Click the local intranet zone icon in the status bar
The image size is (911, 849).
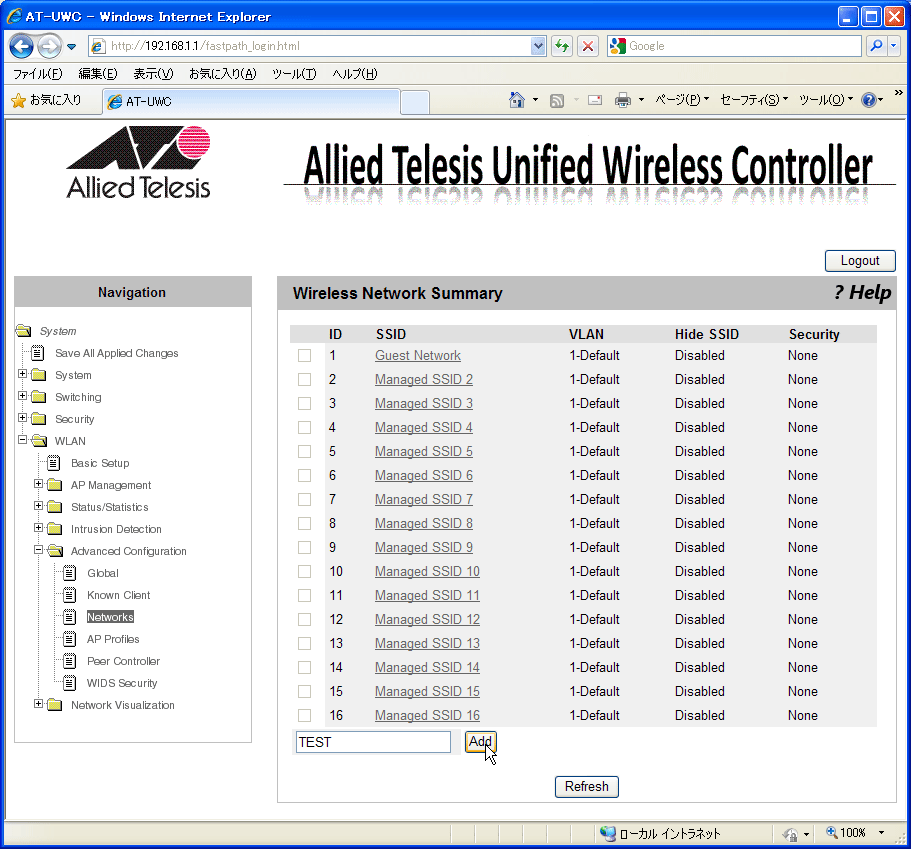point(608,833)
